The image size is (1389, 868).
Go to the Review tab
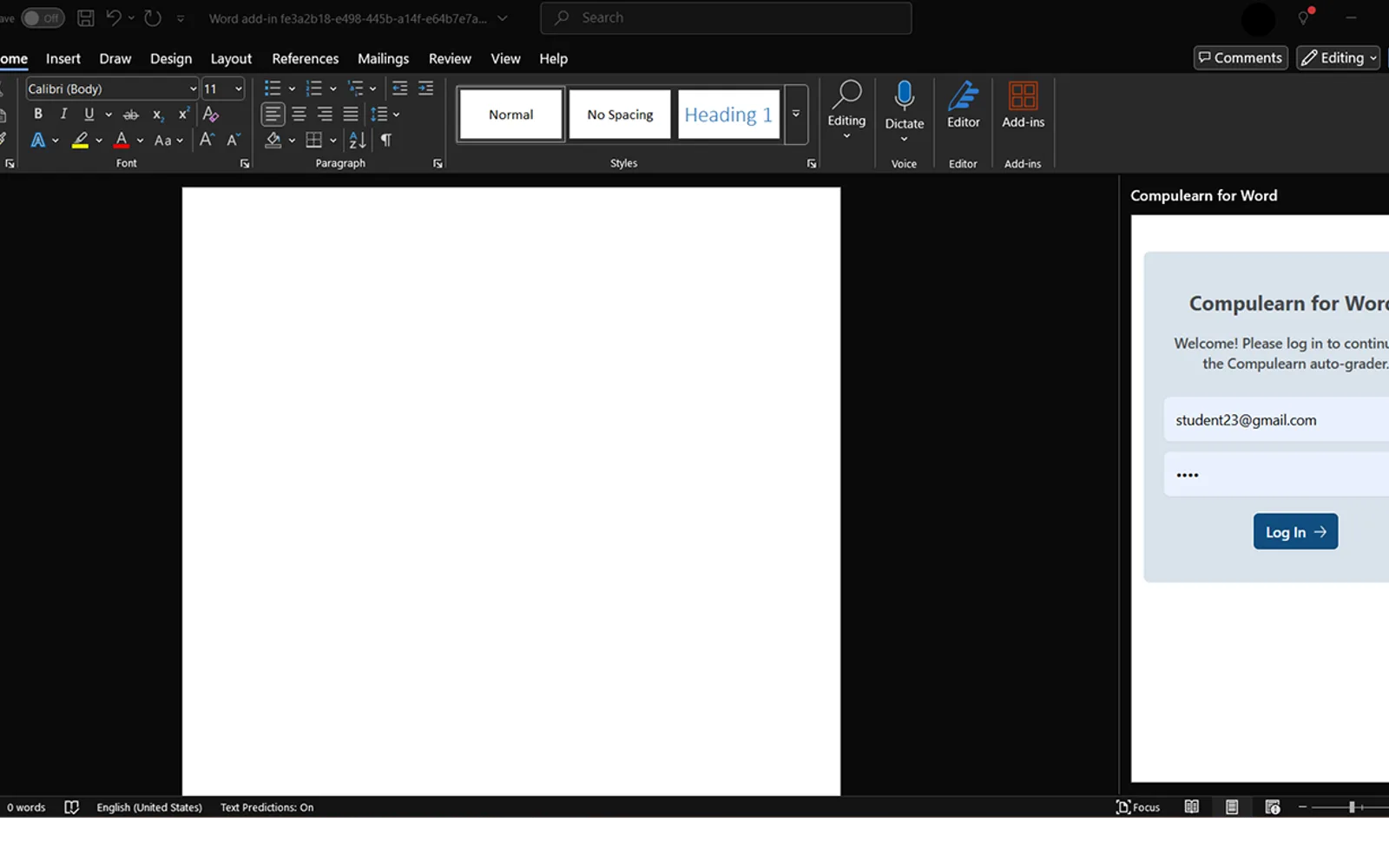(450, 58)
